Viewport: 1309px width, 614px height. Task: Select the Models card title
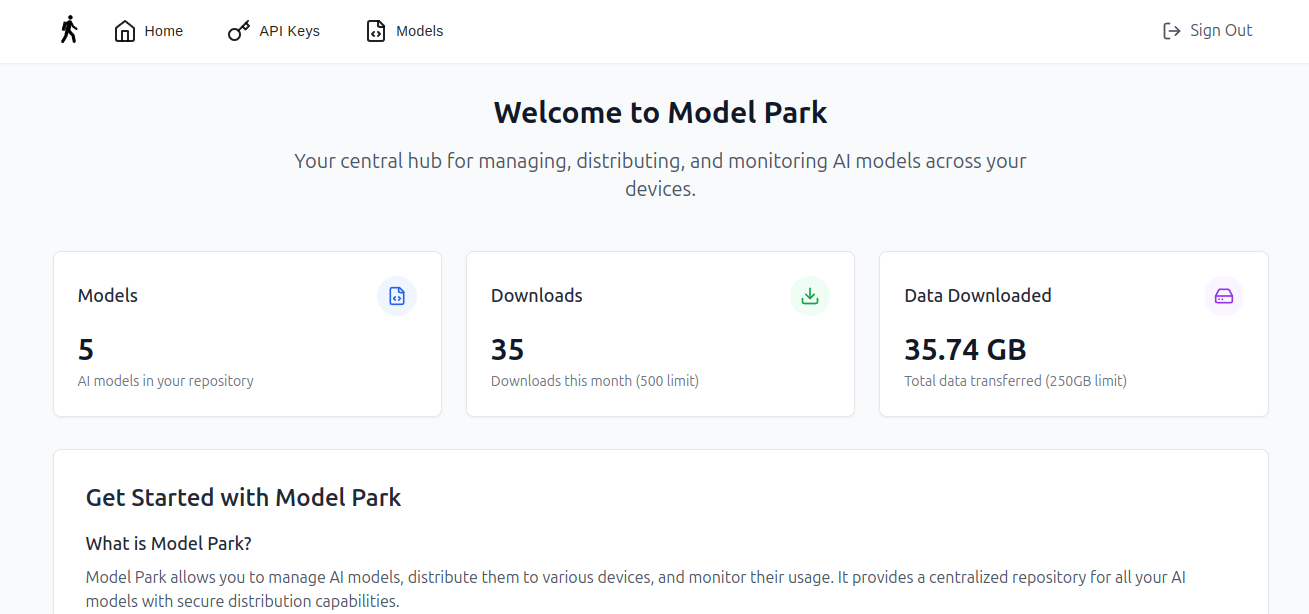[108, 296]
